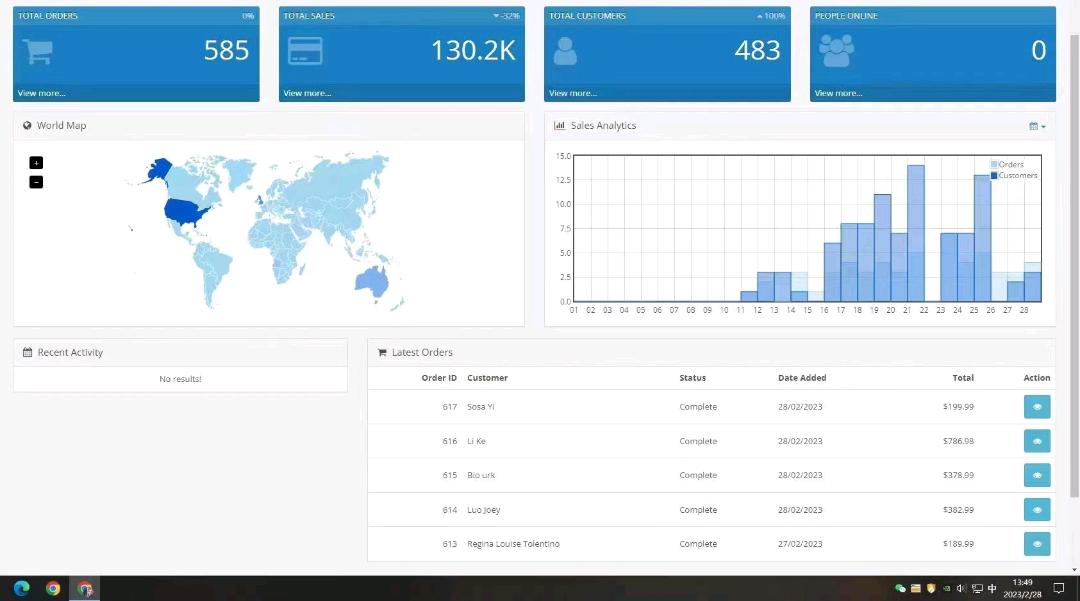Image resolution: width=1080 pixels, height=601 pixels.
Task: View order 616 from Li Ke
Action: coord(1036,441)
